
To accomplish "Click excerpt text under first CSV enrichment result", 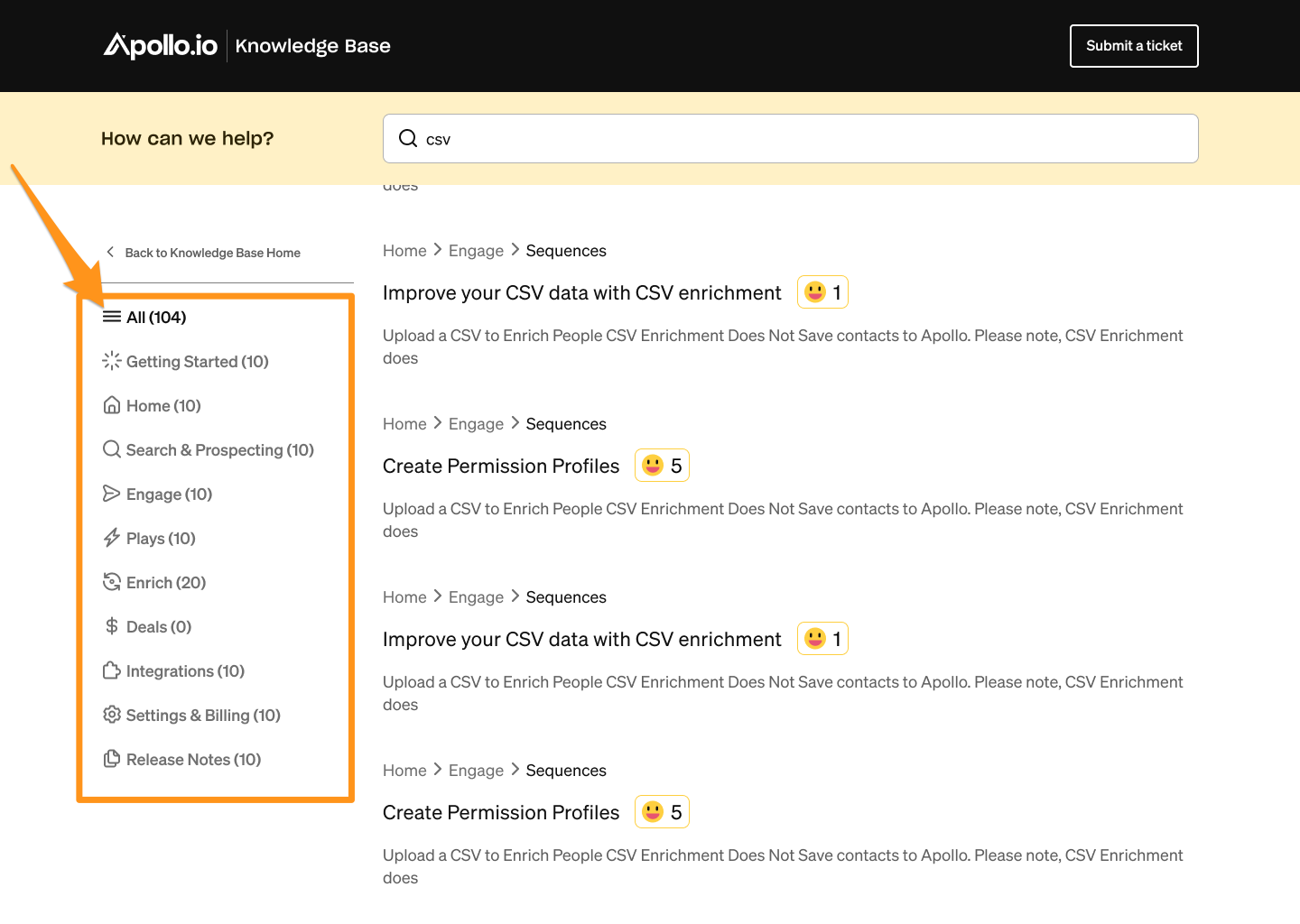I will coord(783,346).
